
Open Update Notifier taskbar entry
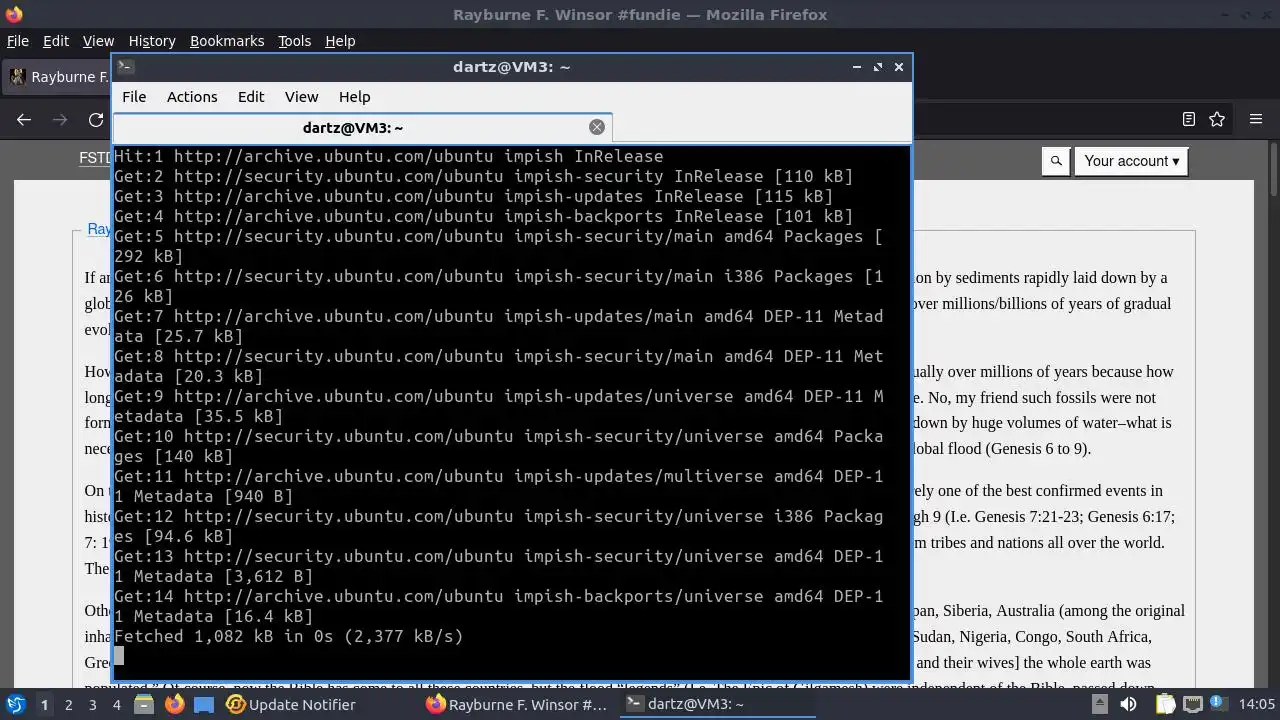291,704
